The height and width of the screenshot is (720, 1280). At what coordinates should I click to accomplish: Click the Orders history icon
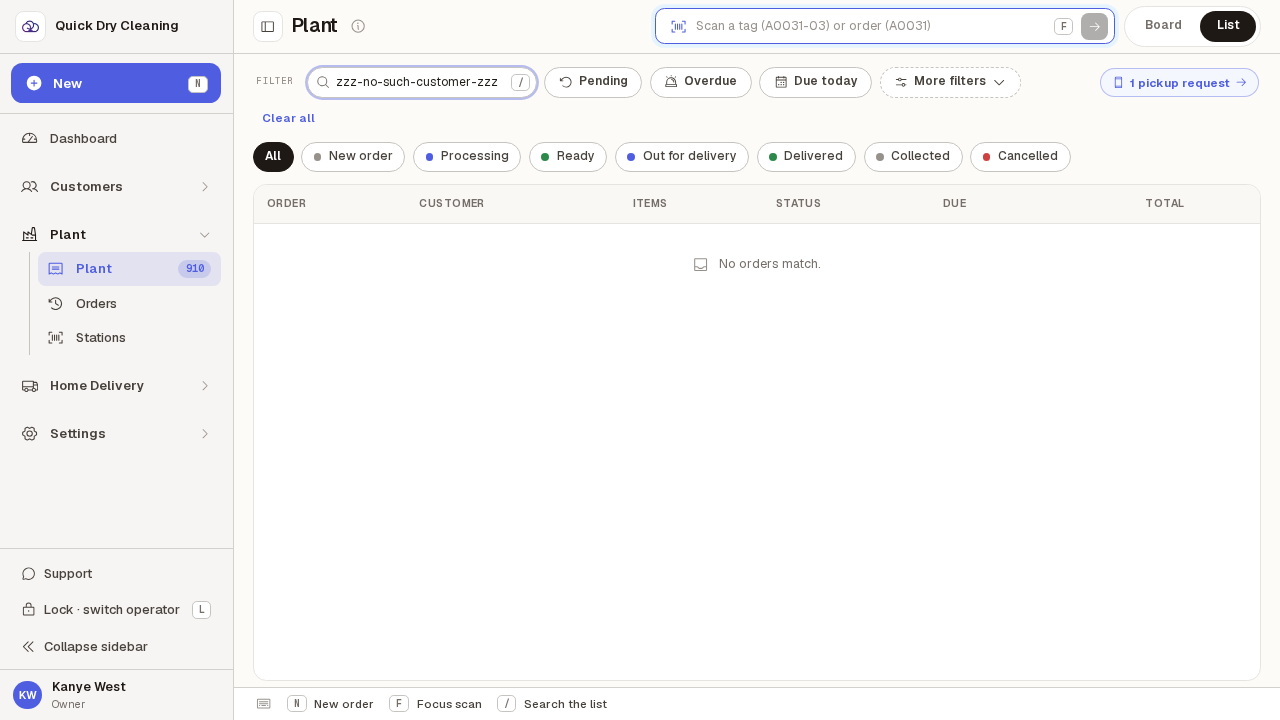click(56, 304)
